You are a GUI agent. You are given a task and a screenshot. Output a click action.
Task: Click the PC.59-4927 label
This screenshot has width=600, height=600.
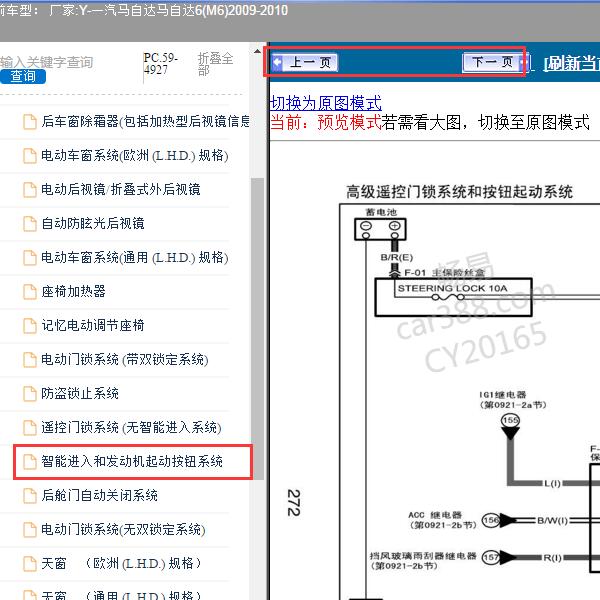[160, 64]
